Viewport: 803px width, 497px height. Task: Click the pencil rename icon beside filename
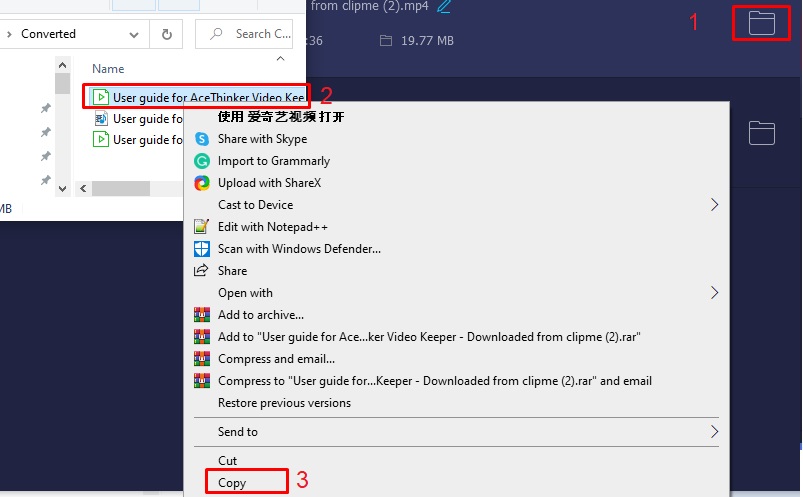[x=443, y=7]
